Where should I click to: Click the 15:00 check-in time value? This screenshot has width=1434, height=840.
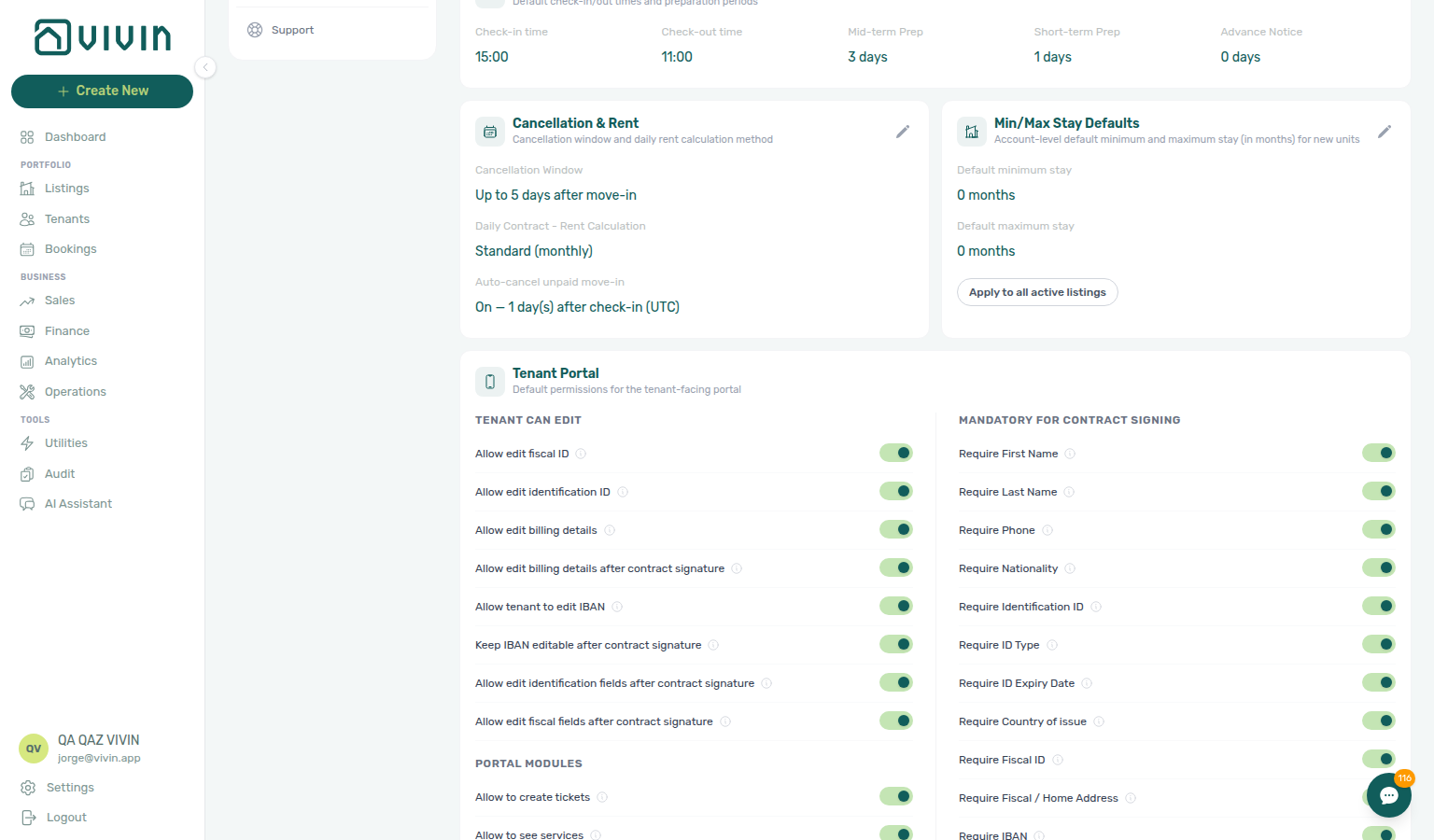(x=492, y=57)
